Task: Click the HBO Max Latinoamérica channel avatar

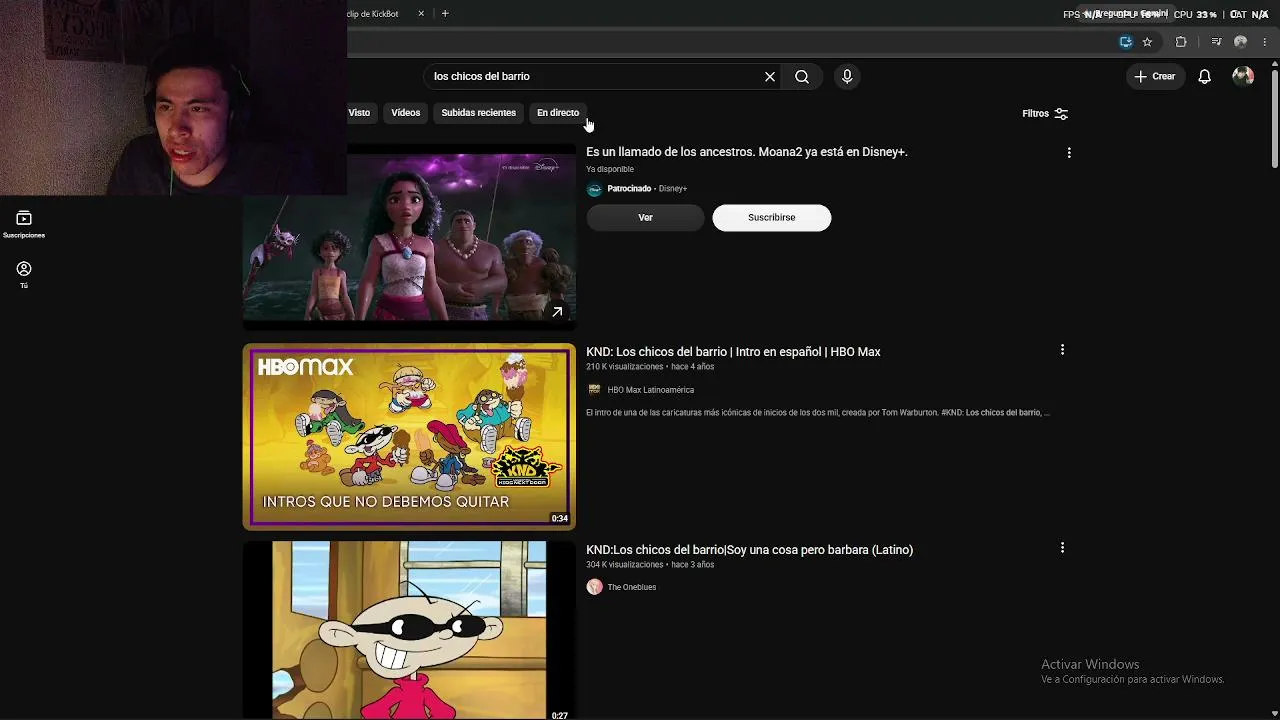Action: 594,390
